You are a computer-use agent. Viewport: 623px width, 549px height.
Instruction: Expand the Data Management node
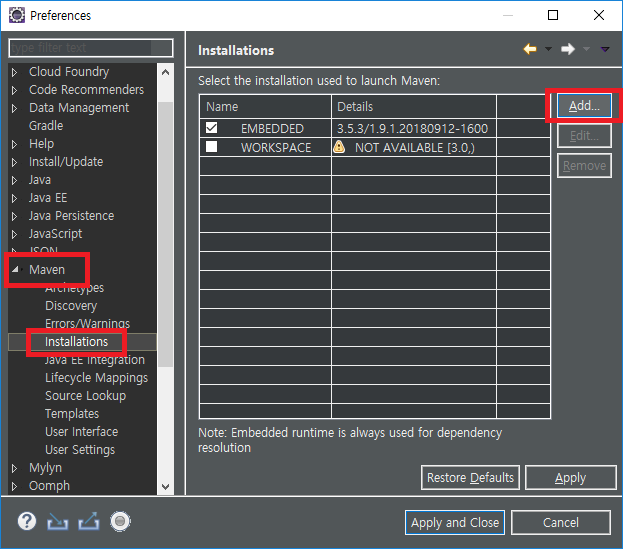[15, 108]
